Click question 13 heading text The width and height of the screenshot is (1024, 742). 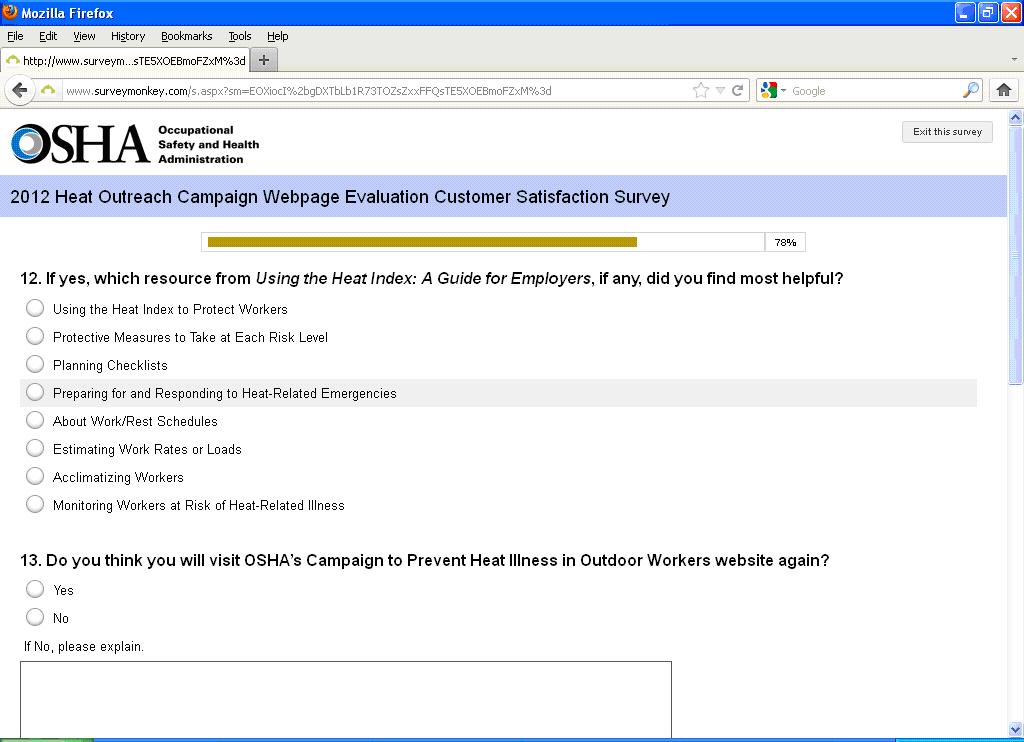tap(424, 560)
